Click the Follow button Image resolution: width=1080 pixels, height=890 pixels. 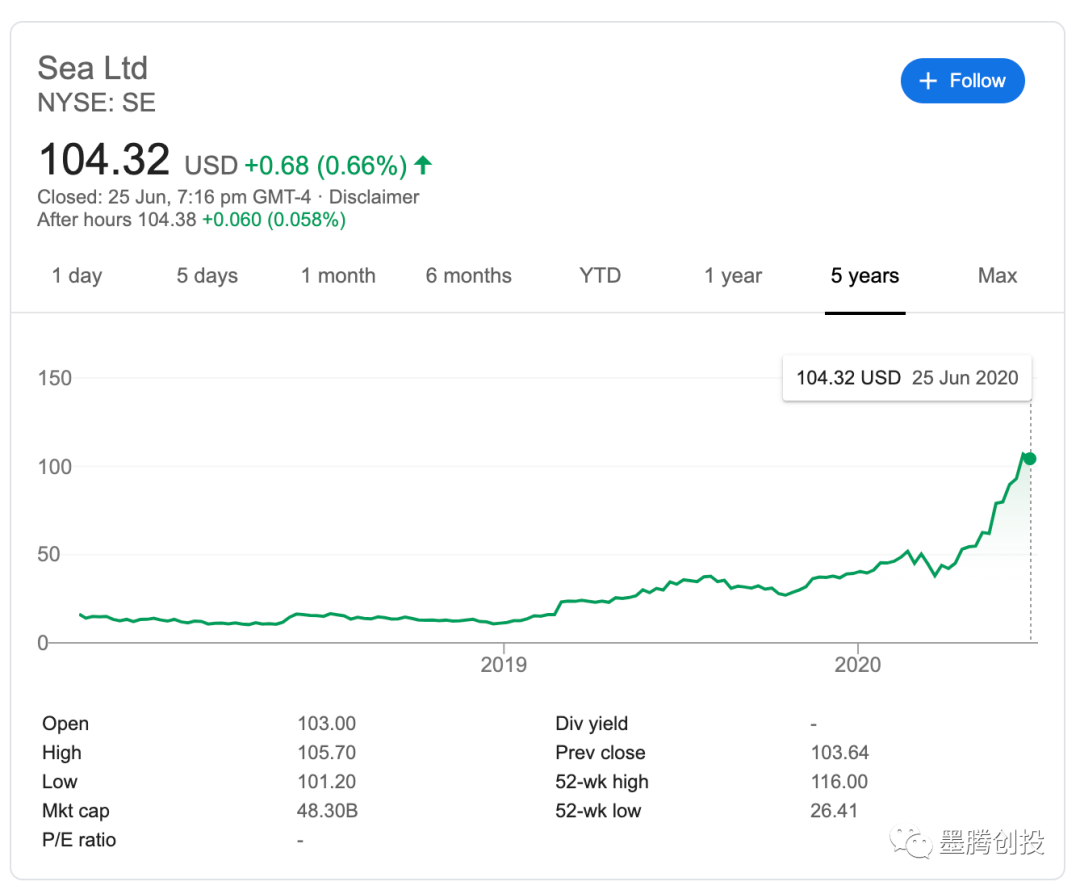pyautogui.click(x=962, y=81)
